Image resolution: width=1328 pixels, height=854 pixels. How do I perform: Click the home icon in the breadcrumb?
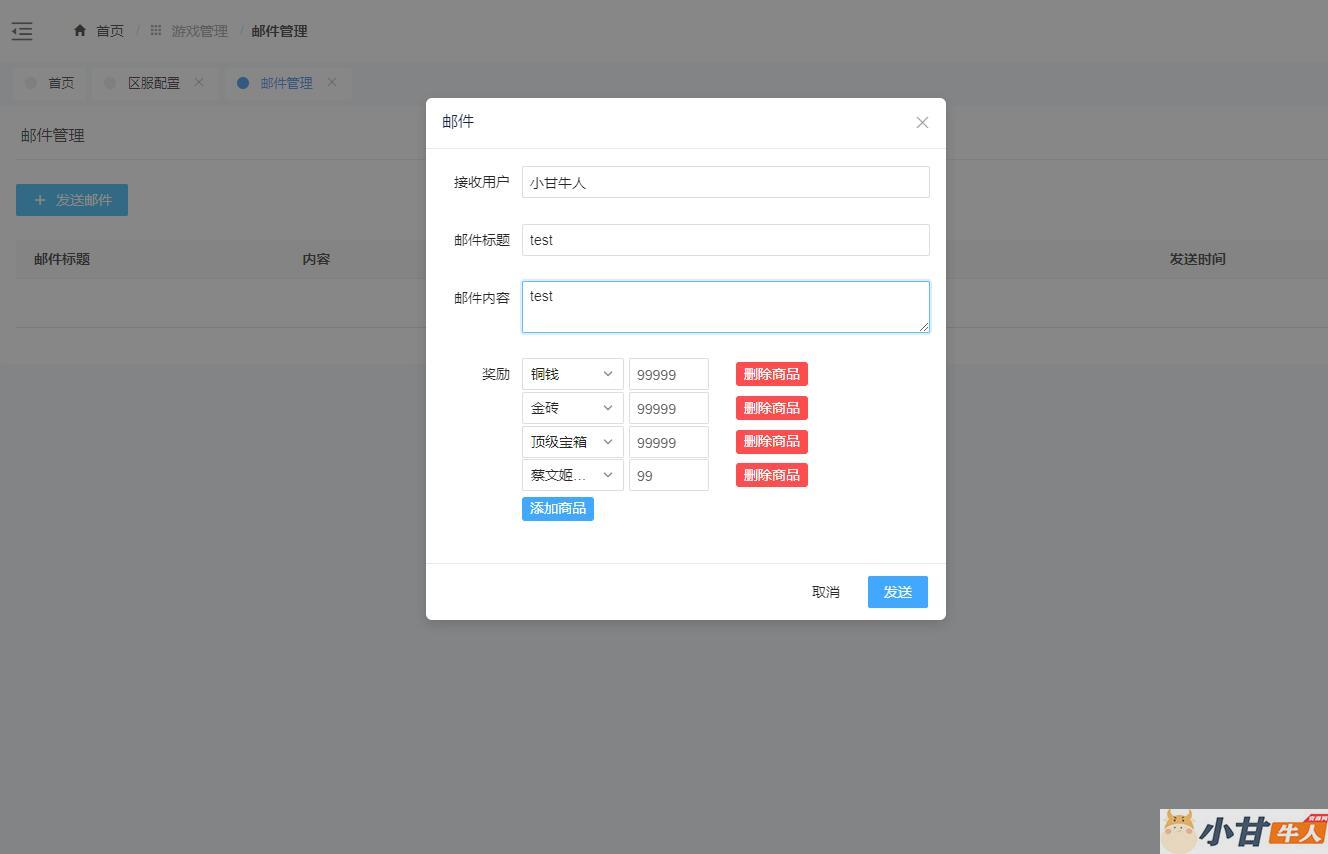click(x=80, y=31)
